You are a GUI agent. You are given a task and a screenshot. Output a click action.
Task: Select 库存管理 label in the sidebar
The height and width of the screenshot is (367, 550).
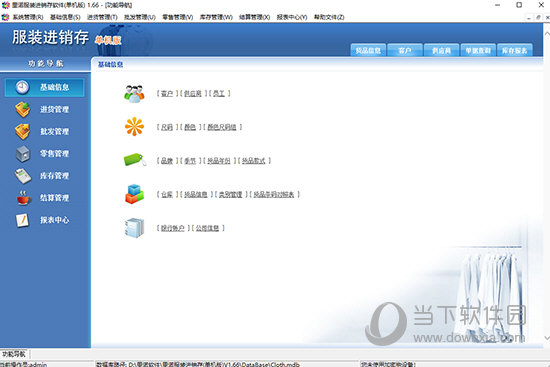pos(54,176)
